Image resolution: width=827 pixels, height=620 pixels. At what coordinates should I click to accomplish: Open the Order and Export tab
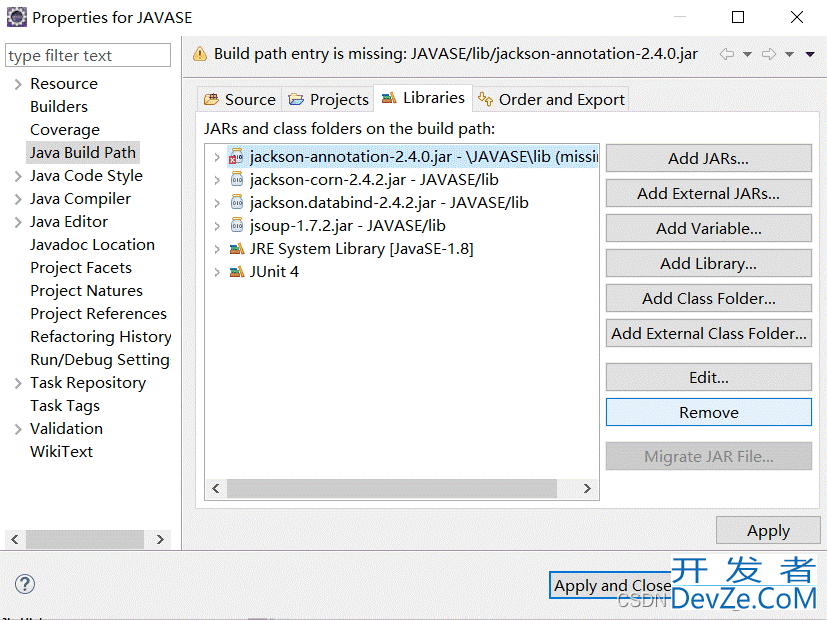(x=551, y=99)
